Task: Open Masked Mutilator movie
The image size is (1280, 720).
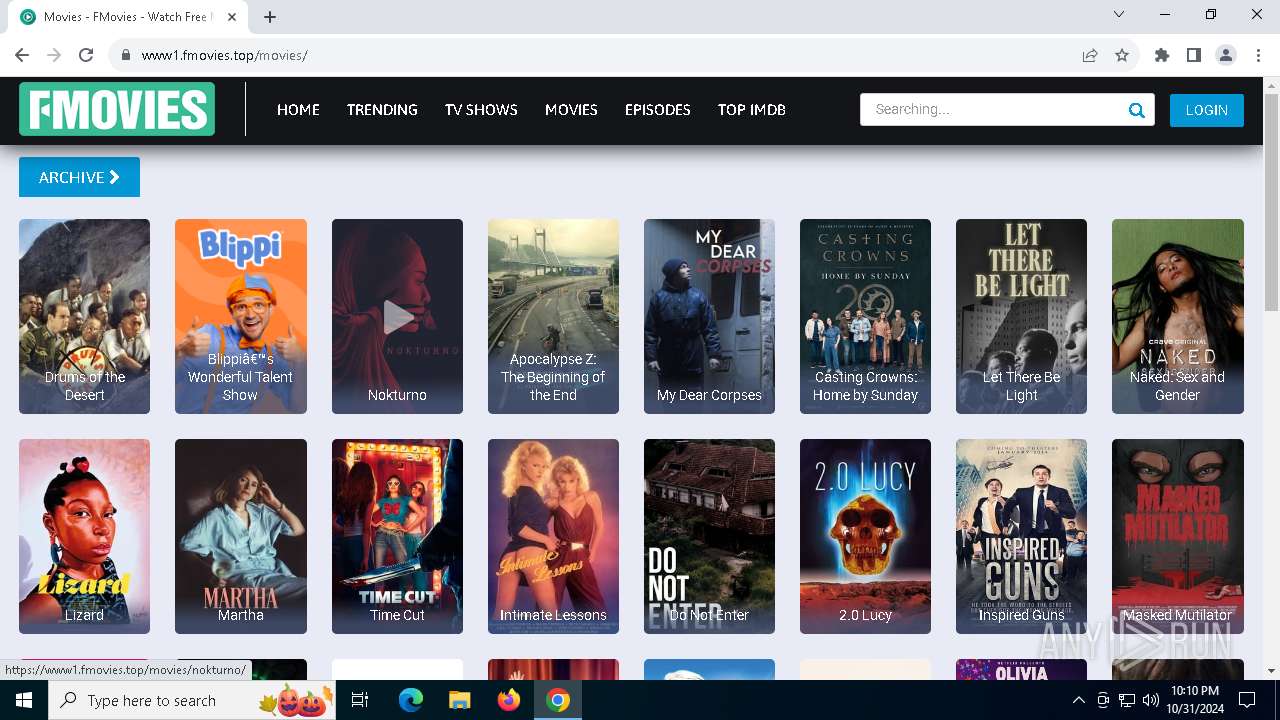Action: click(1178, 536)
